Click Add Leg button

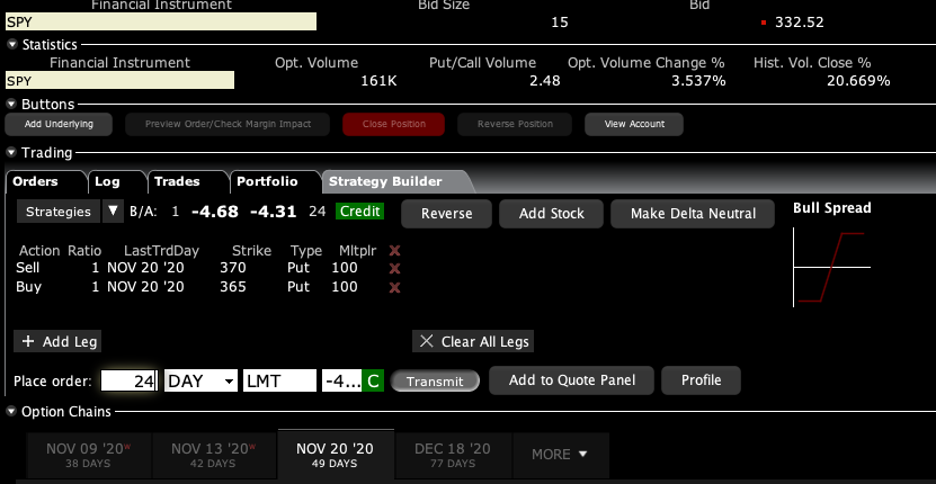tap(58, 342)
